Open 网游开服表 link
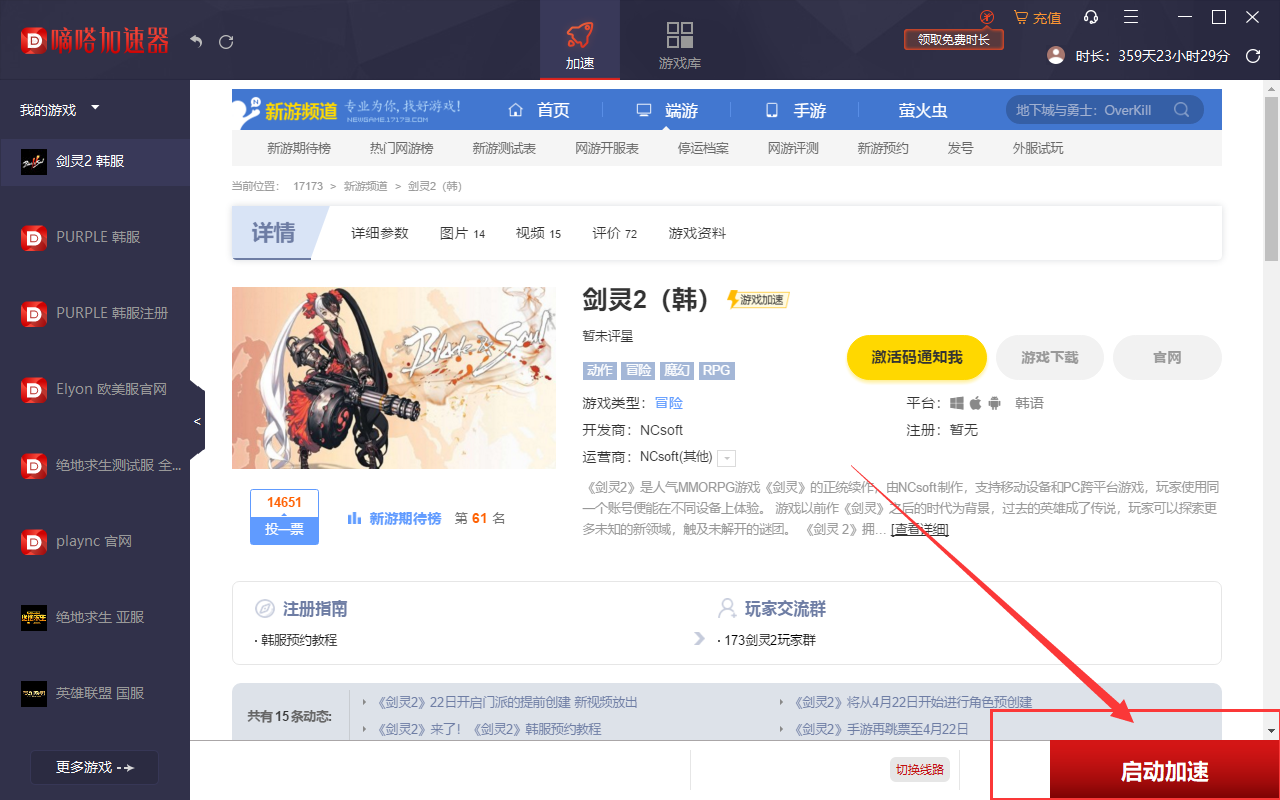1280x800 pixels. [x=607, y=148]
